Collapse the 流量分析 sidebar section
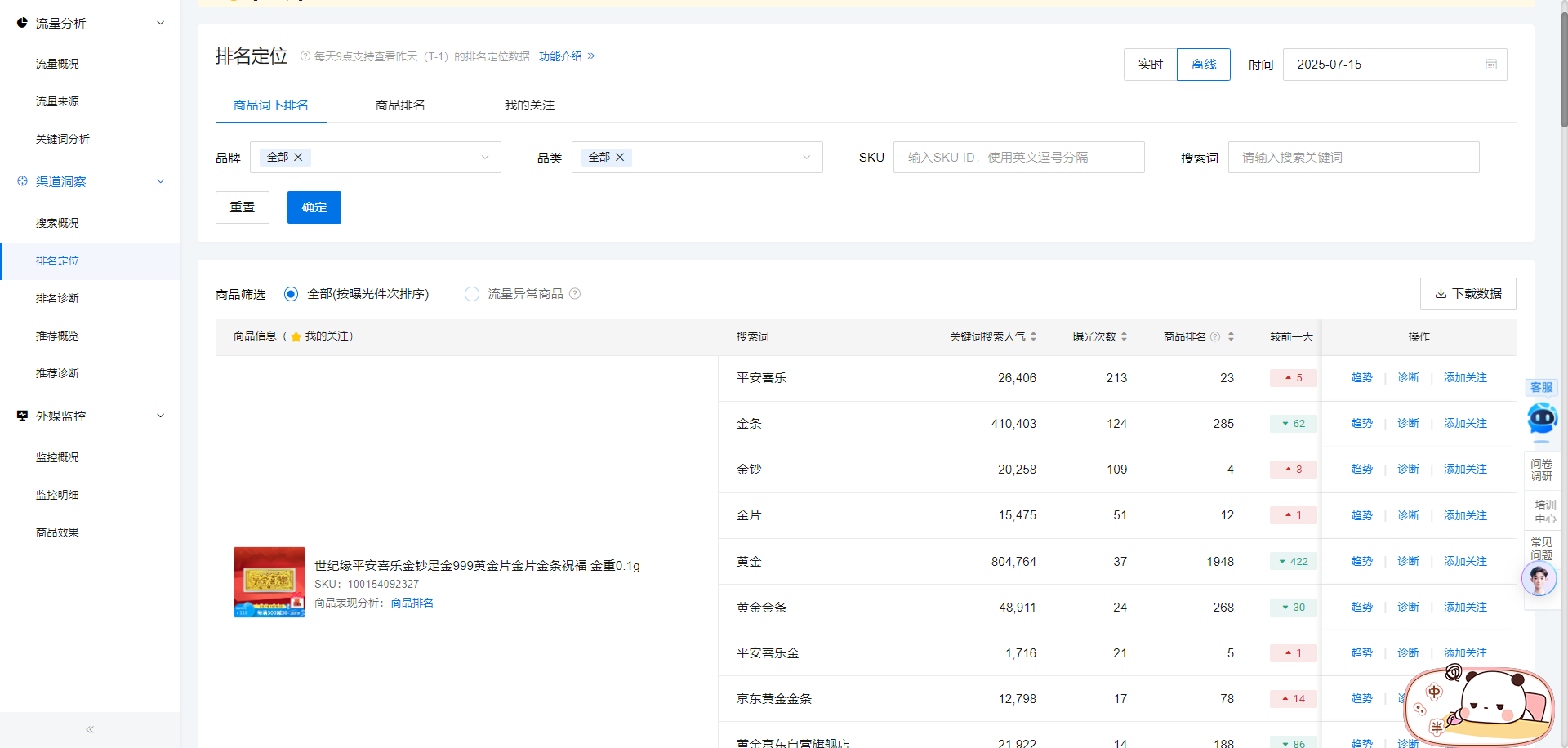 coord(161,23)
